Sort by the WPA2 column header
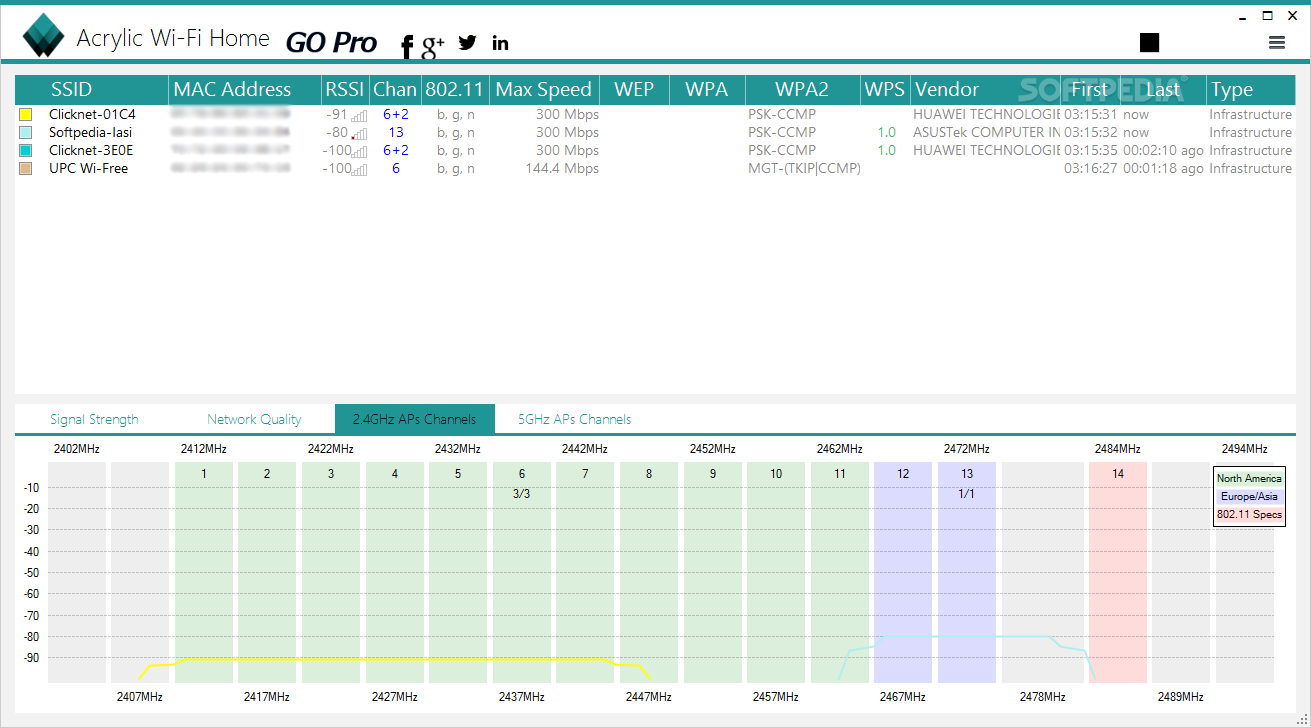The image size is (1311, 728). (x=803, y=89)
